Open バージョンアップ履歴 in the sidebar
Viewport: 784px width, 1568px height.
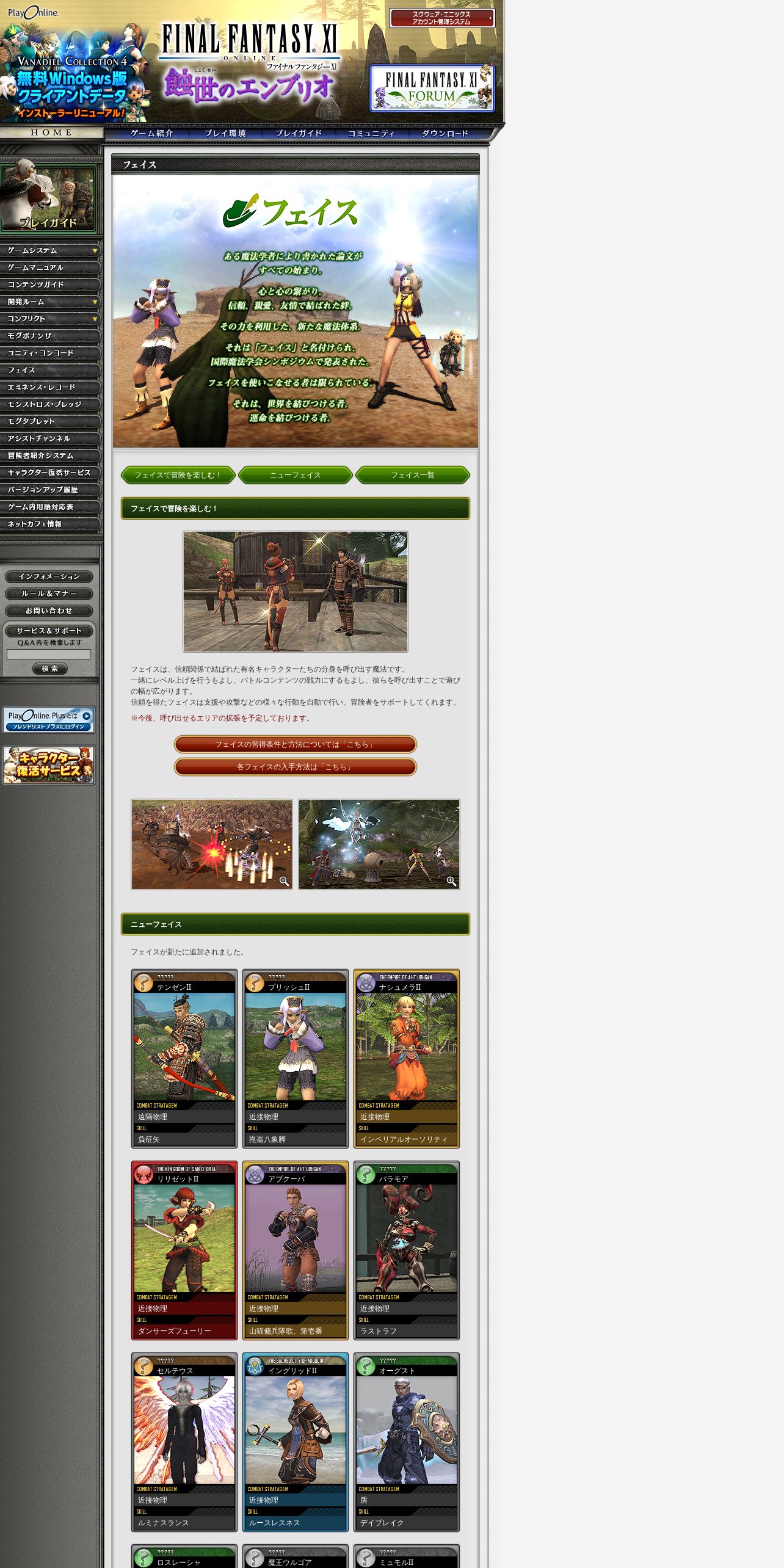click(x=50, y=490)
